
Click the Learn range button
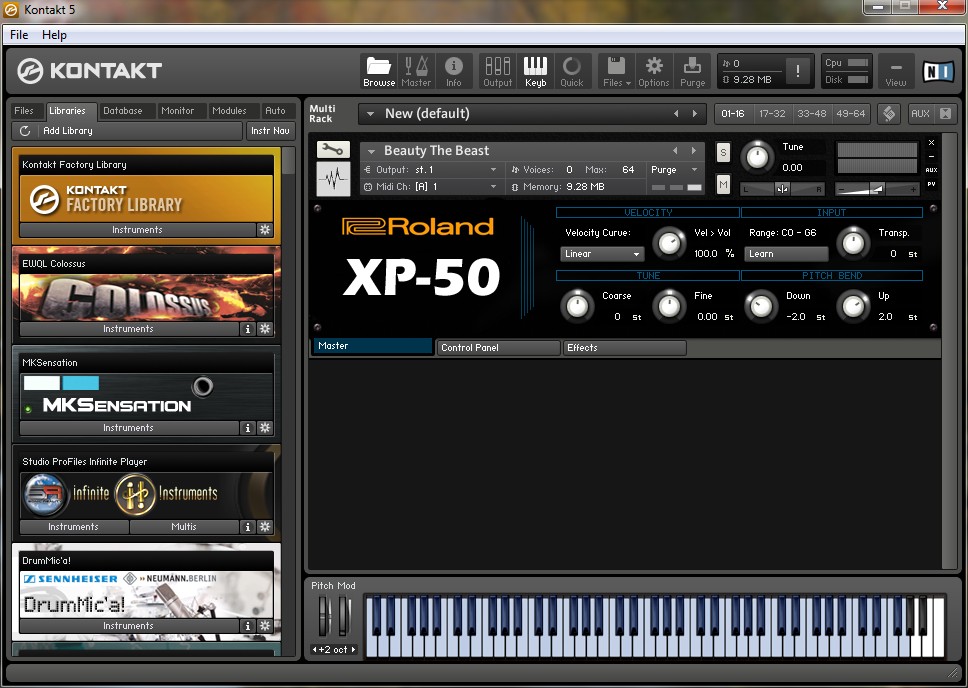click(x=785, y=254)
